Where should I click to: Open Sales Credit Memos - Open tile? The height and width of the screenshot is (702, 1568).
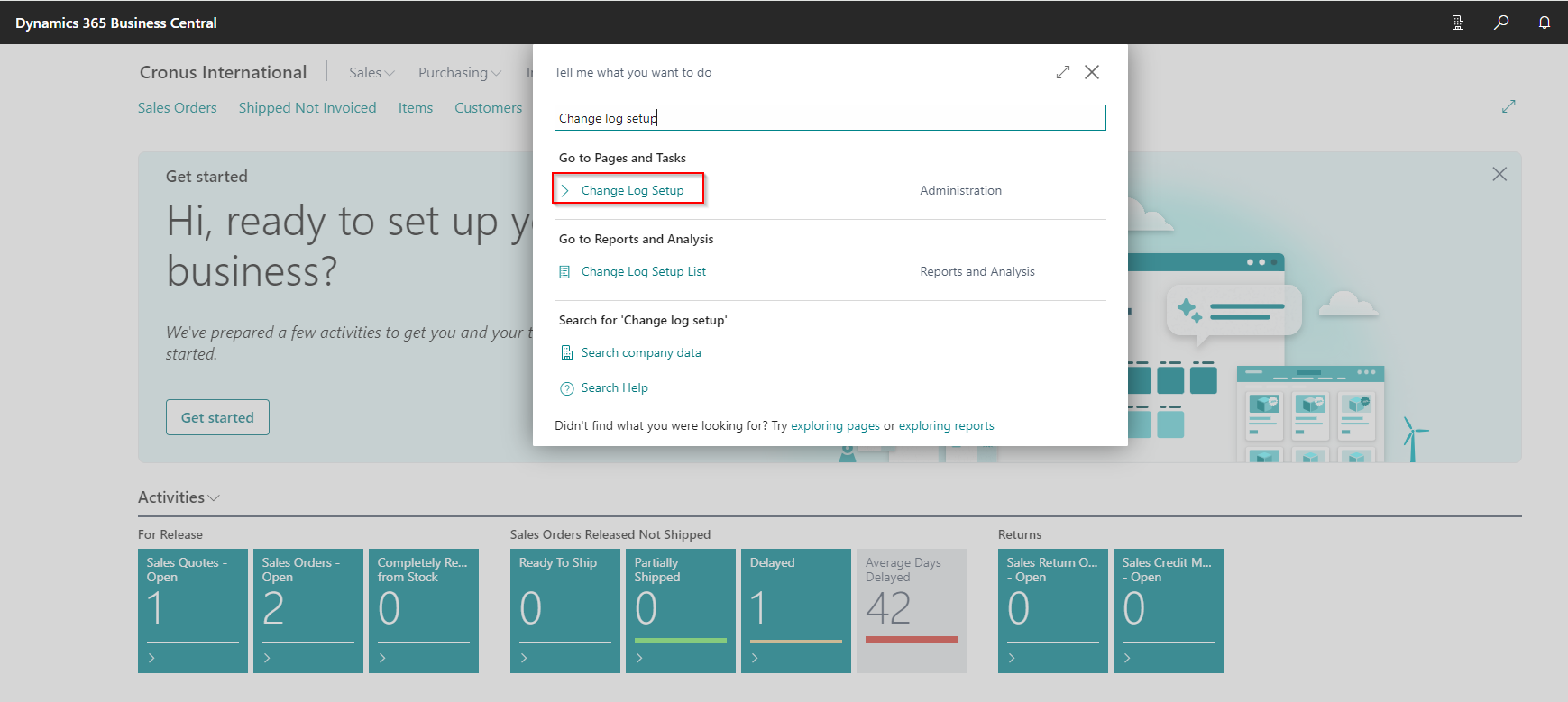1169,611
